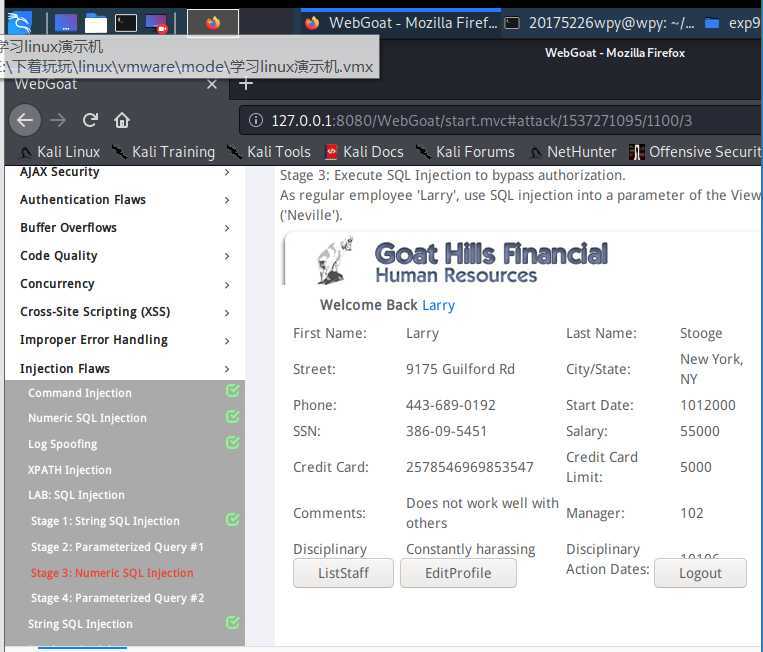Open the blue workspace icon in the taskbar
The height and width of the screenshot is (652, 763).
66,23
